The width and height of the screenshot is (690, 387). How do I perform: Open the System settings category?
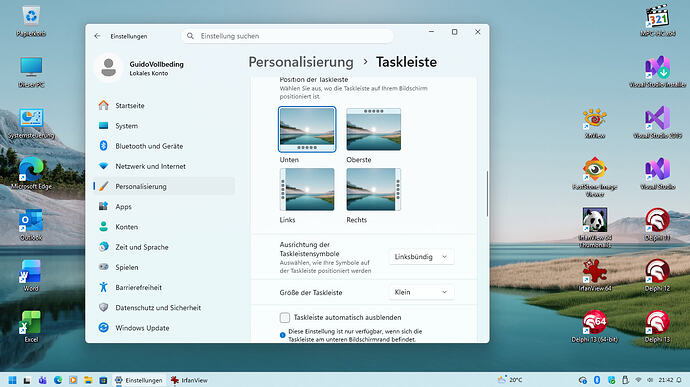tap(164, 126)
